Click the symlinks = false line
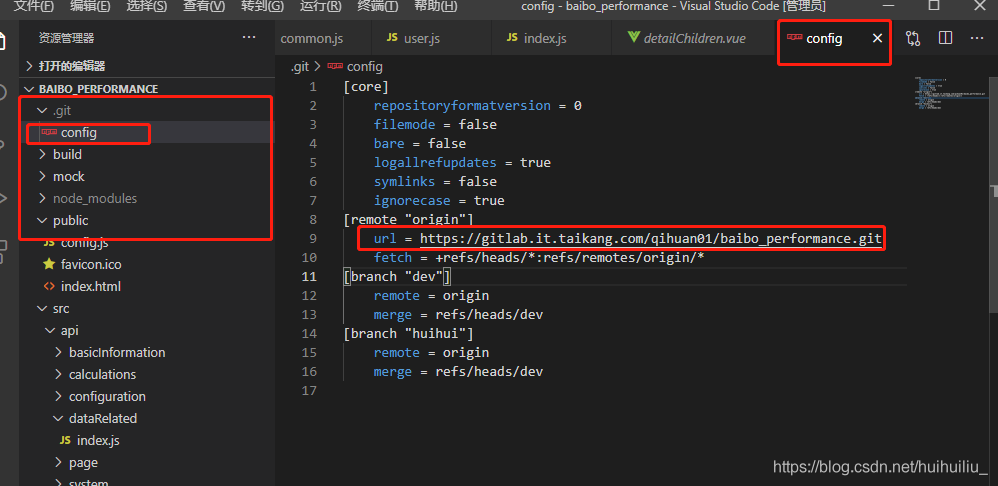The image size is (998, 486). click(x=435, y=182)
